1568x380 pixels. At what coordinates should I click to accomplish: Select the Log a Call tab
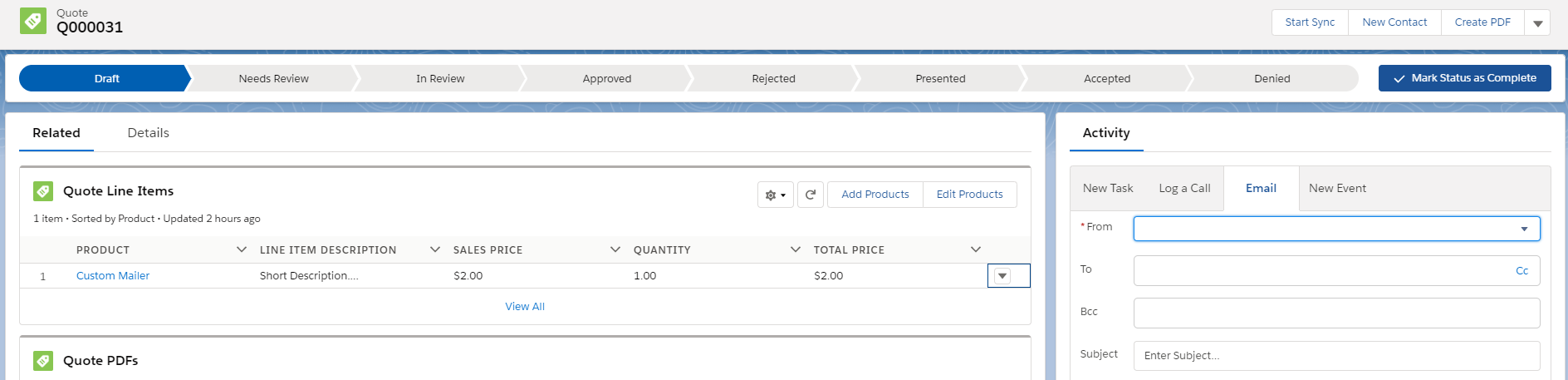click(x=1184, y=189)
